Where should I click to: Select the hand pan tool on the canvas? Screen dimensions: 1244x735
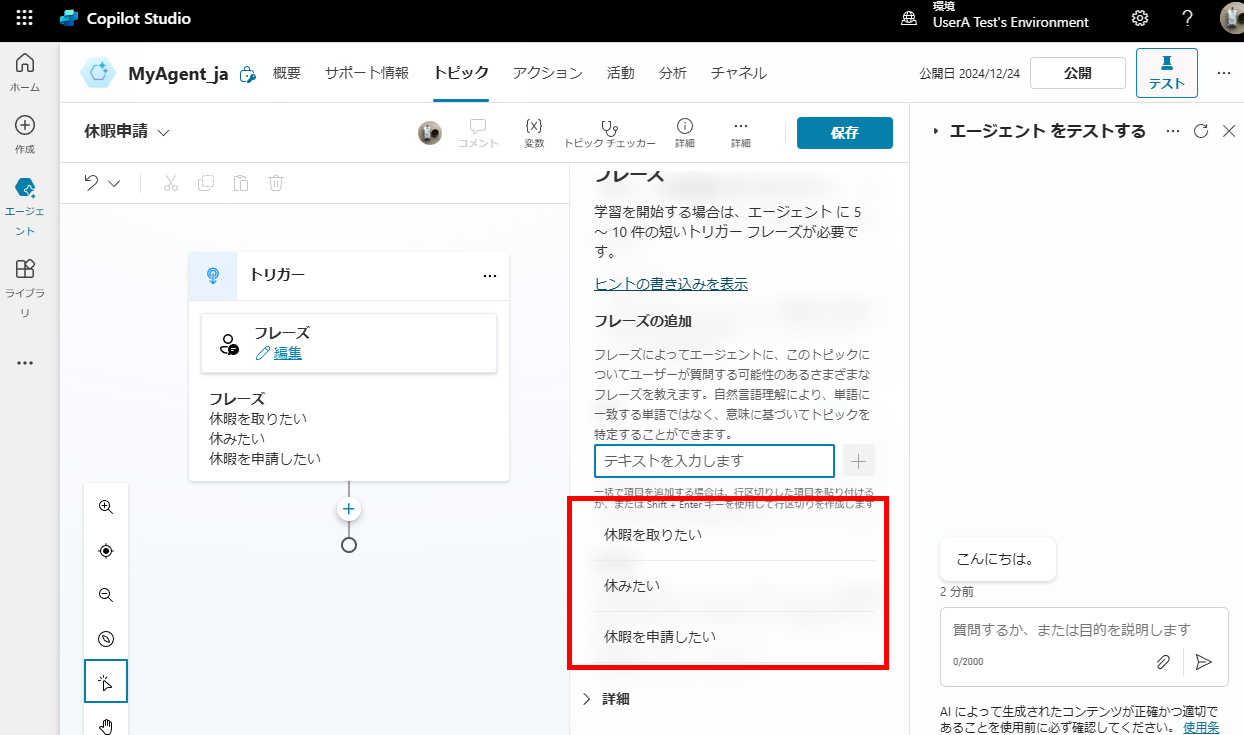click(x=105, y=724)
